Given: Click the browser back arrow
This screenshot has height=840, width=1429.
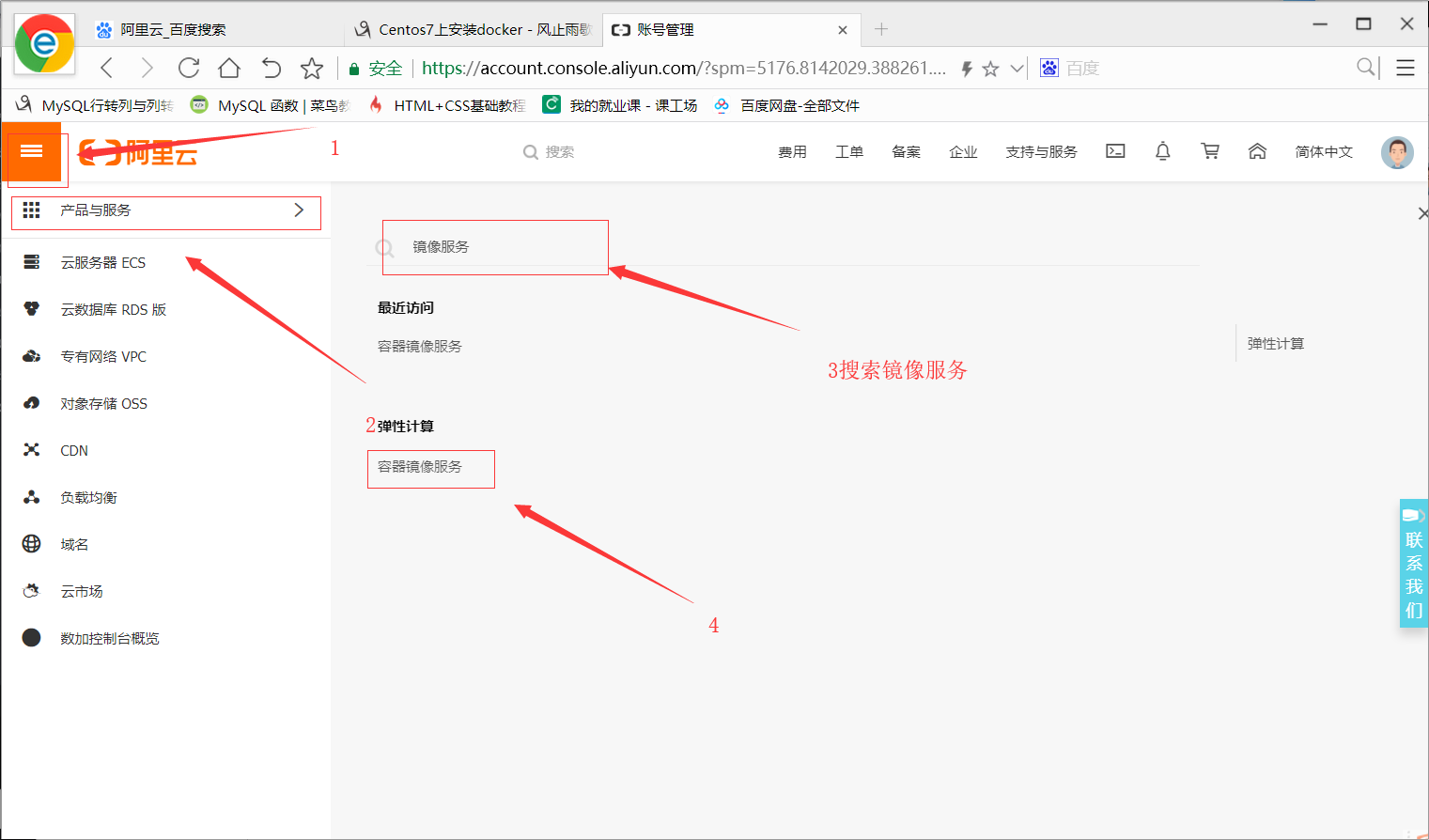Looking at the screenshot, I should coord(107,68).
